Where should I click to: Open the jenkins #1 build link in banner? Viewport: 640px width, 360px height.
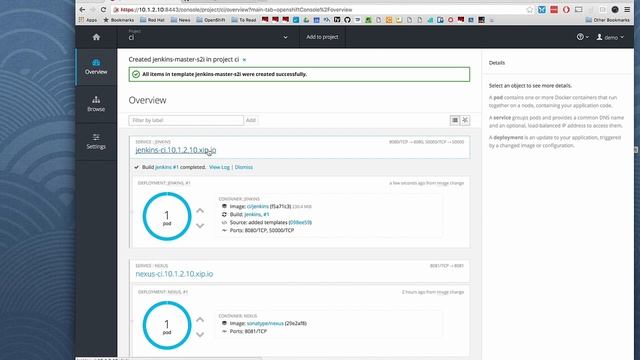[x=167, y=167]
